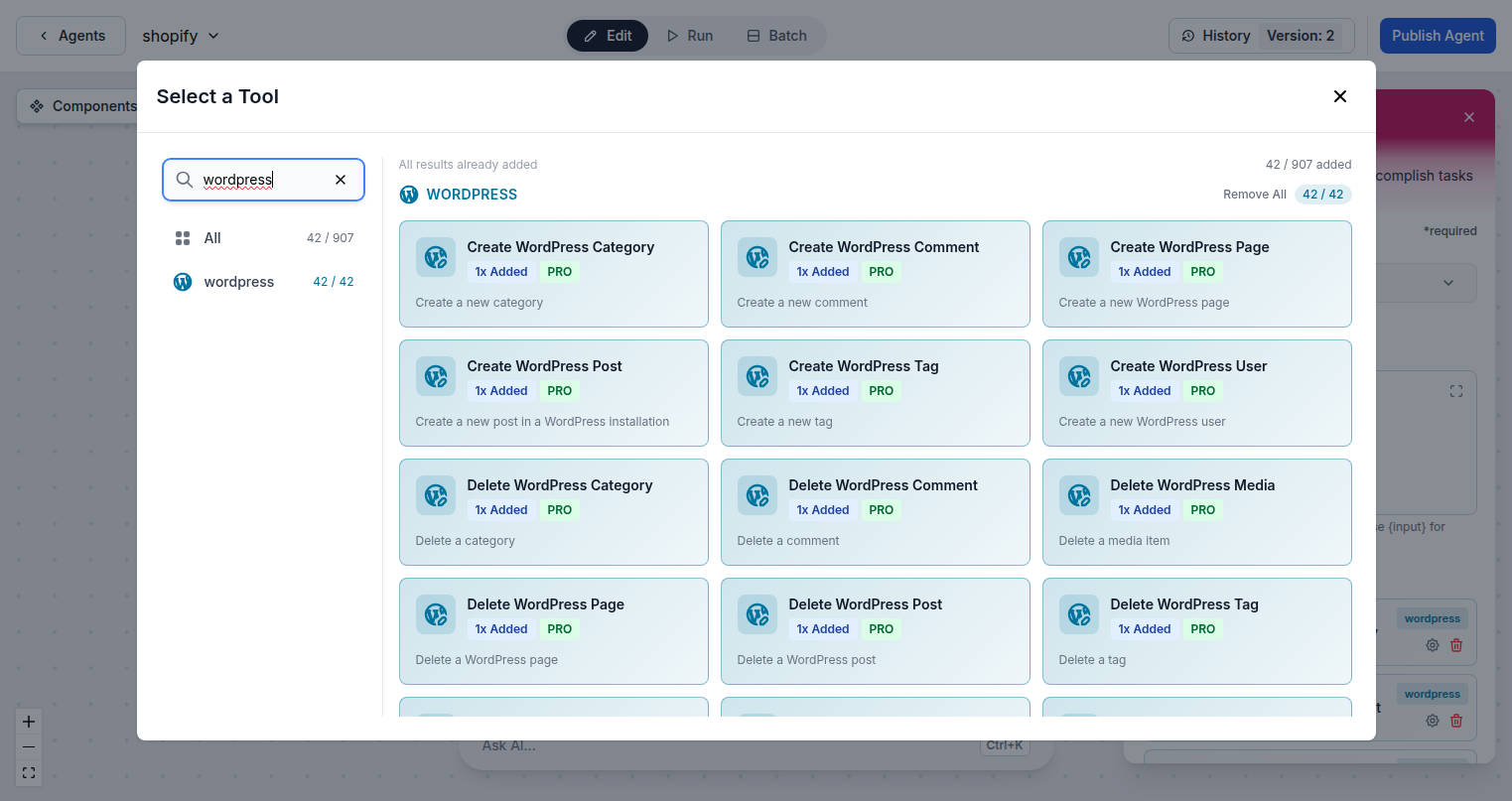The width and height of the screenshot is (1512, 801).
Task: Select the wordpress filter in the sidebar
Action: 238,281
